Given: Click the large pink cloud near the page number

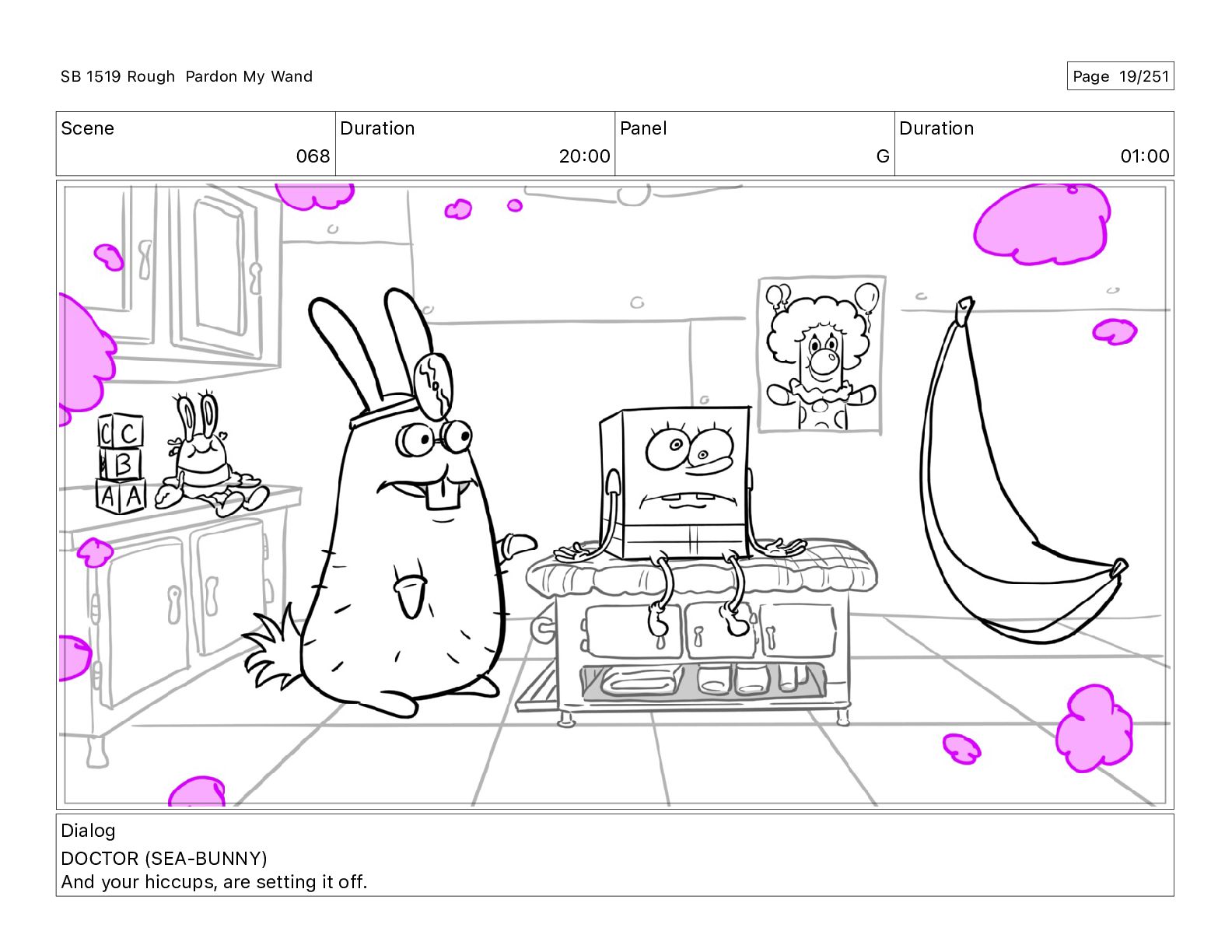Looking at the screenshot, I should pos(1042,224).
